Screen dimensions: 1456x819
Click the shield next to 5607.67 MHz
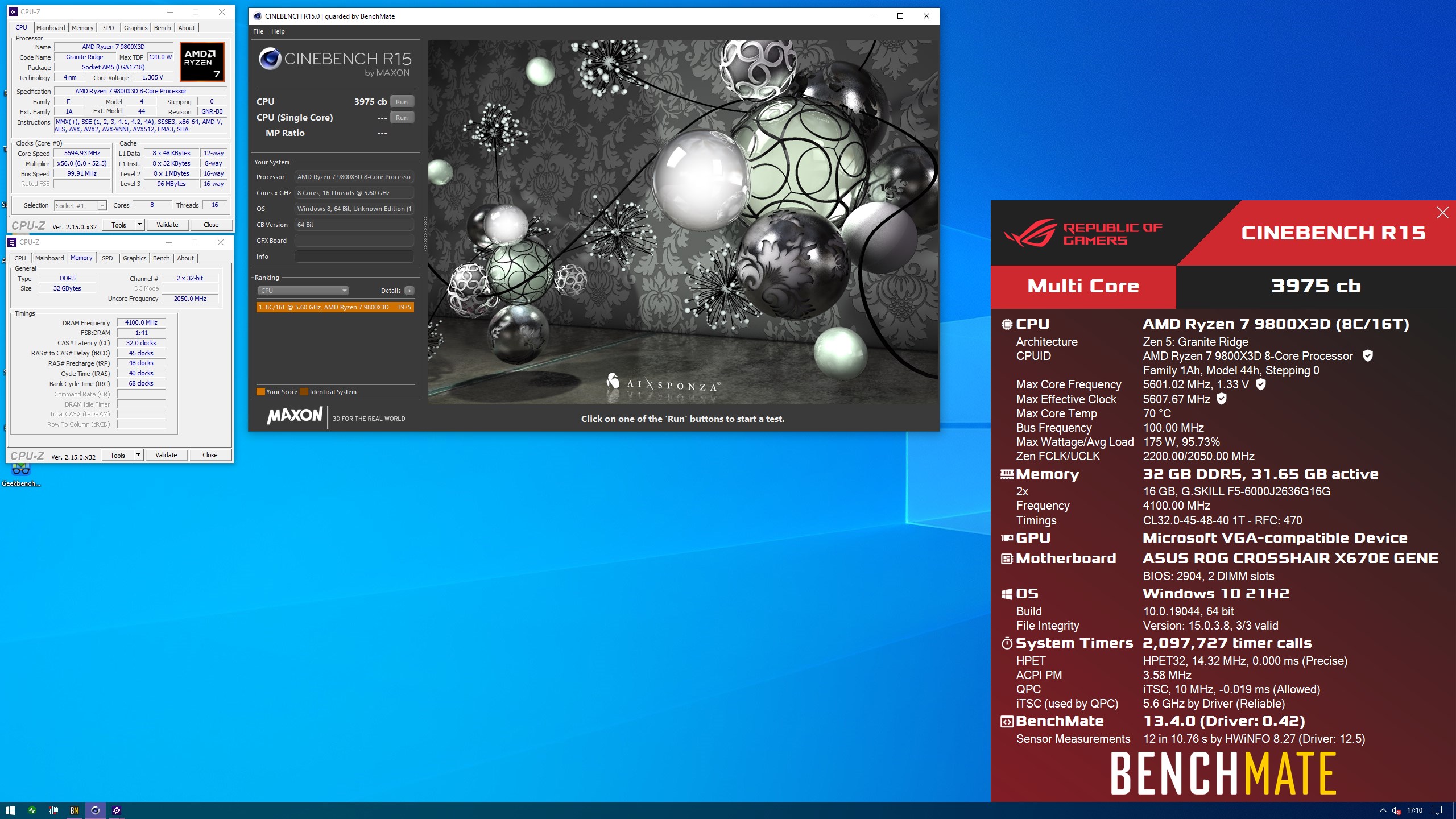click(1222, 399)
